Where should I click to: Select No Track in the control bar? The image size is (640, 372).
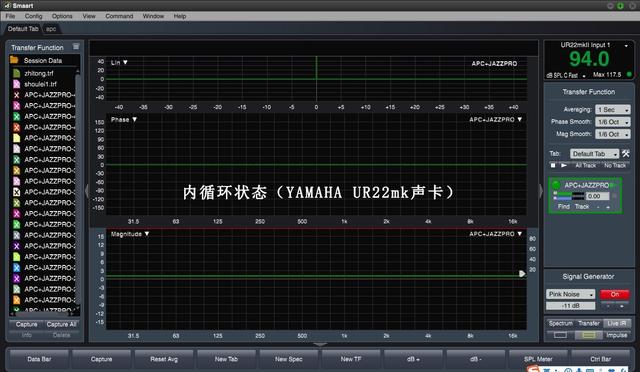[615, 165]
